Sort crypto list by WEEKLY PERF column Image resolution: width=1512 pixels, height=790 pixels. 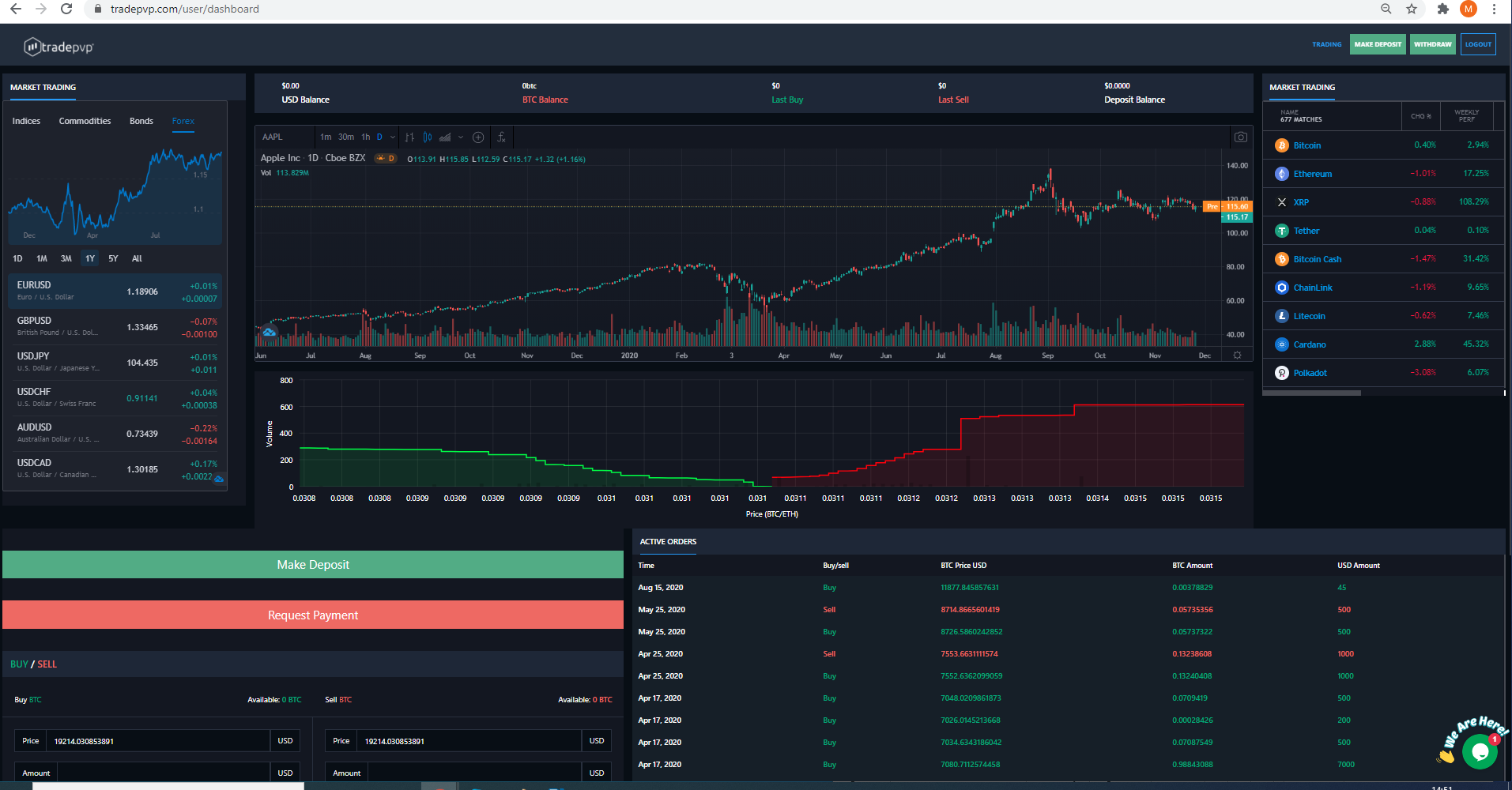click(1466, 116)
